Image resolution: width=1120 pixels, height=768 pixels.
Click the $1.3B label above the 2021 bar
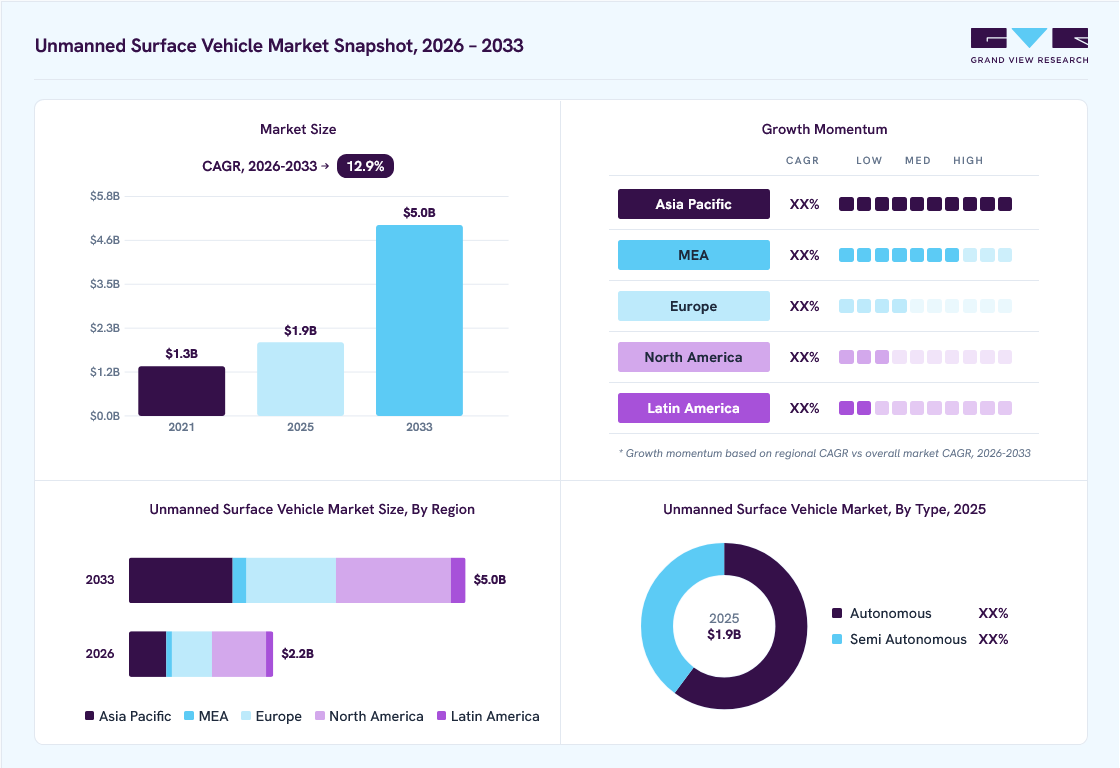pyautogui.click(x=181, y=354)
